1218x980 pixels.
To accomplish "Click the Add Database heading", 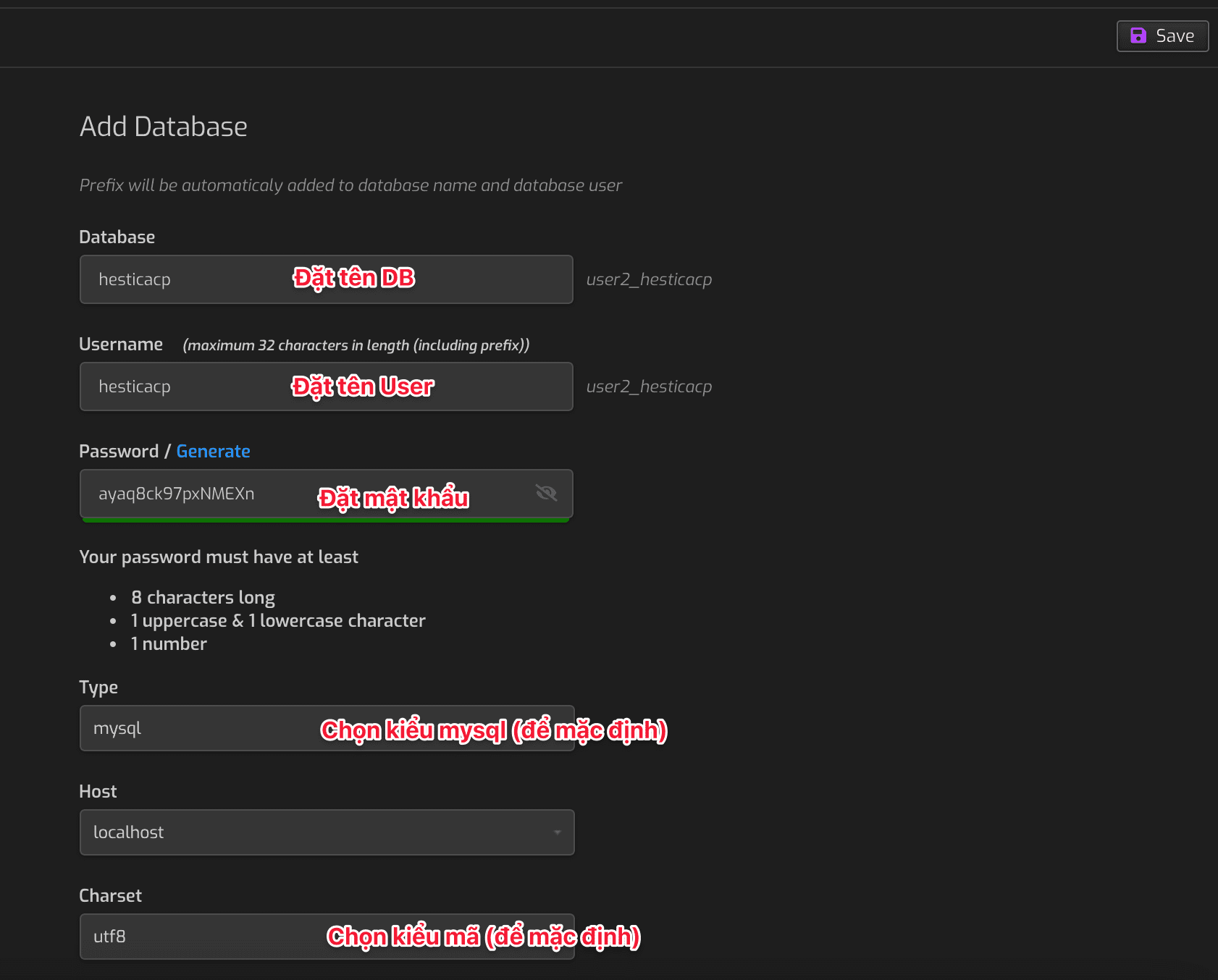I will click(x=163, y=126).
